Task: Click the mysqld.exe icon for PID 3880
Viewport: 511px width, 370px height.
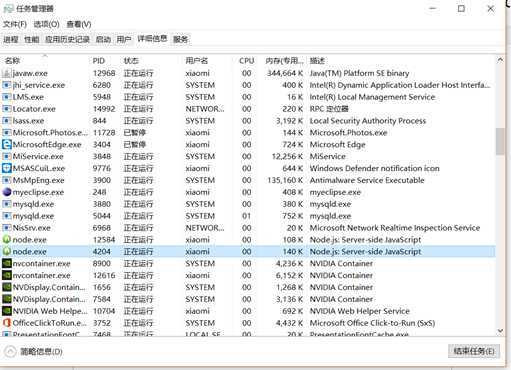Action: [x=6, y=204]
